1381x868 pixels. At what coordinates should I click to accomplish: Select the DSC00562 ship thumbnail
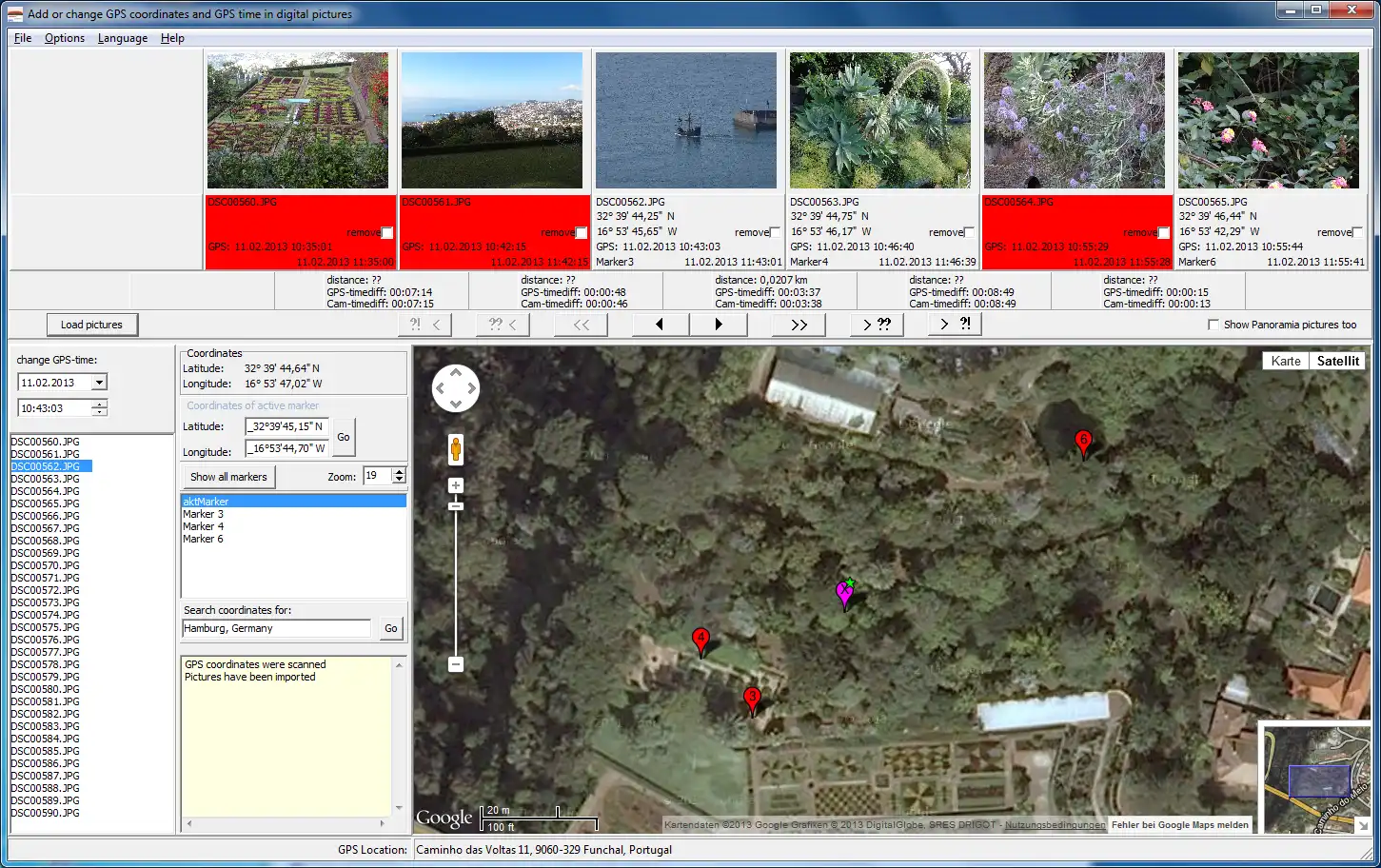[x=686, y=120]
